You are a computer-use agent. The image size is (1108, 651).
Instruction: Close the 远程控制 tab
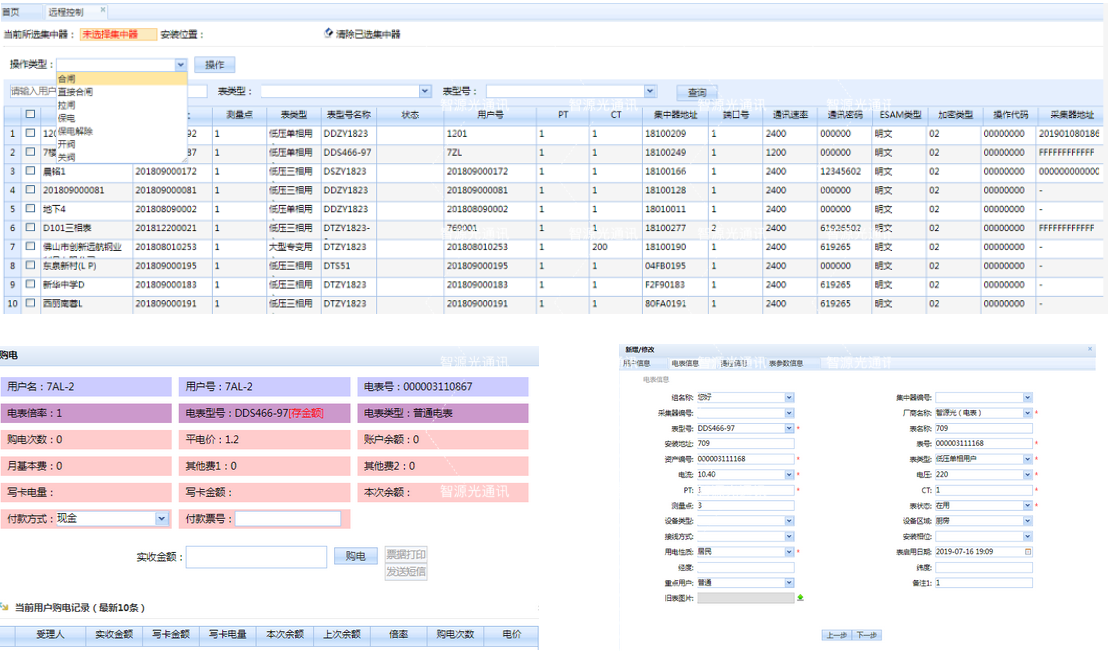click(102, 10)
